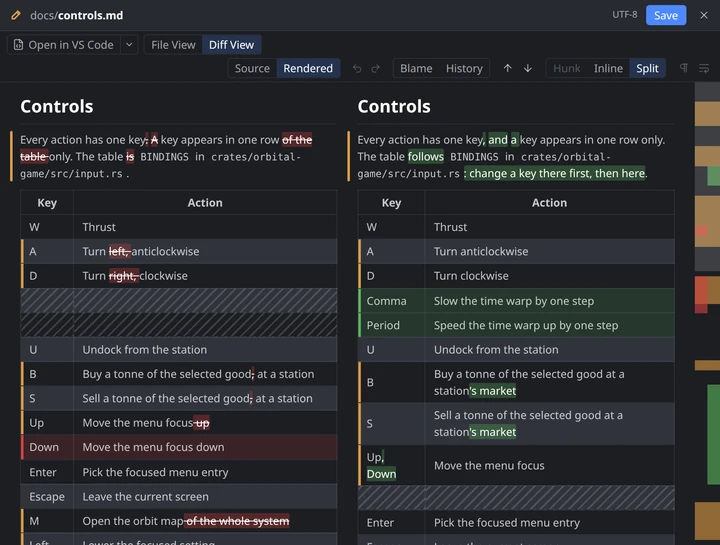
Task: Click 'Sell a tonne of the selected good; at a station'
Action: (x=197, y=399)
